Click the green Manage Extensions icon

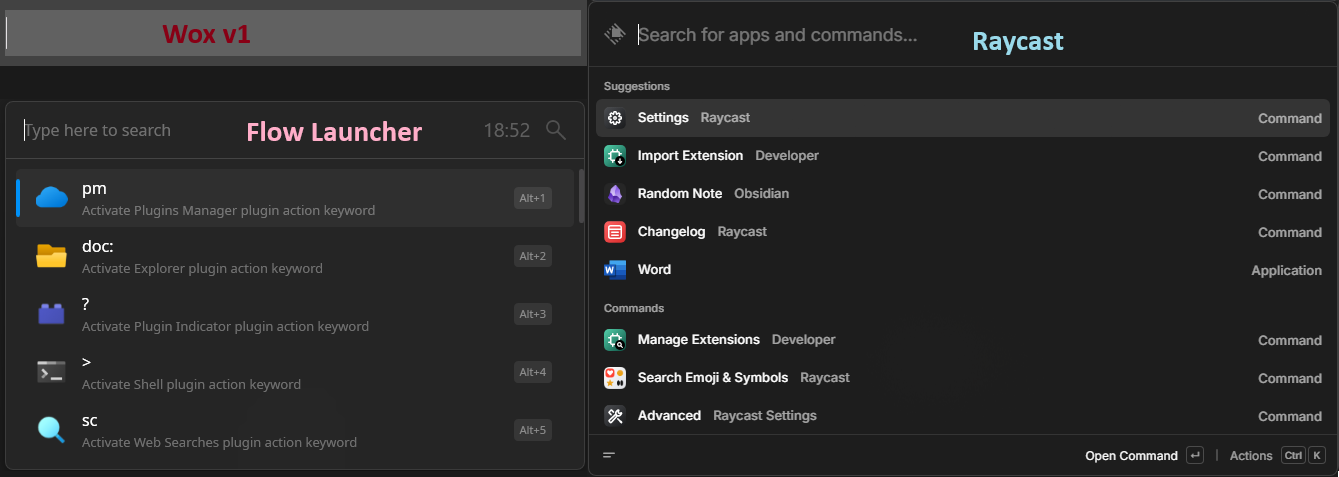click(615, 340)
